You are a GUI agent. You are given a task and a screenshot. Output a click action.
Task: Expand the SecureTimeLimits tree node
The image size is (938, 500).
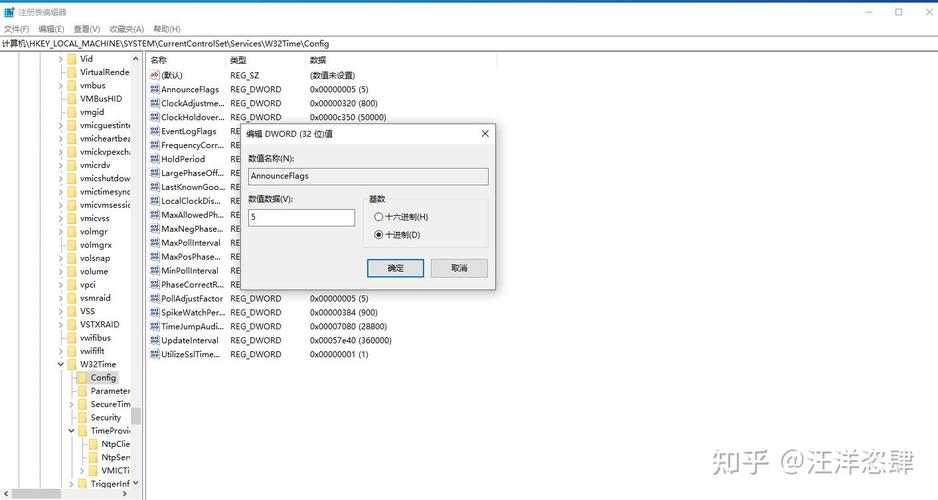(72, 404)
